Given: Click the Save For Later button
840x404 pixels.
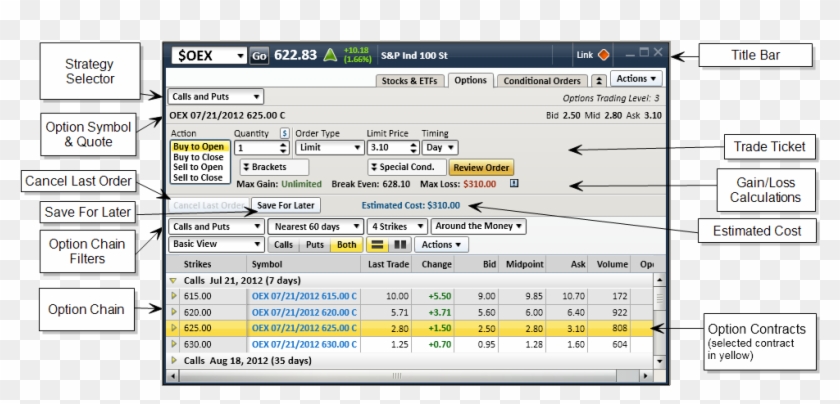Looking at the screenshot, I should pyautogui.click(x=286, y=205).
